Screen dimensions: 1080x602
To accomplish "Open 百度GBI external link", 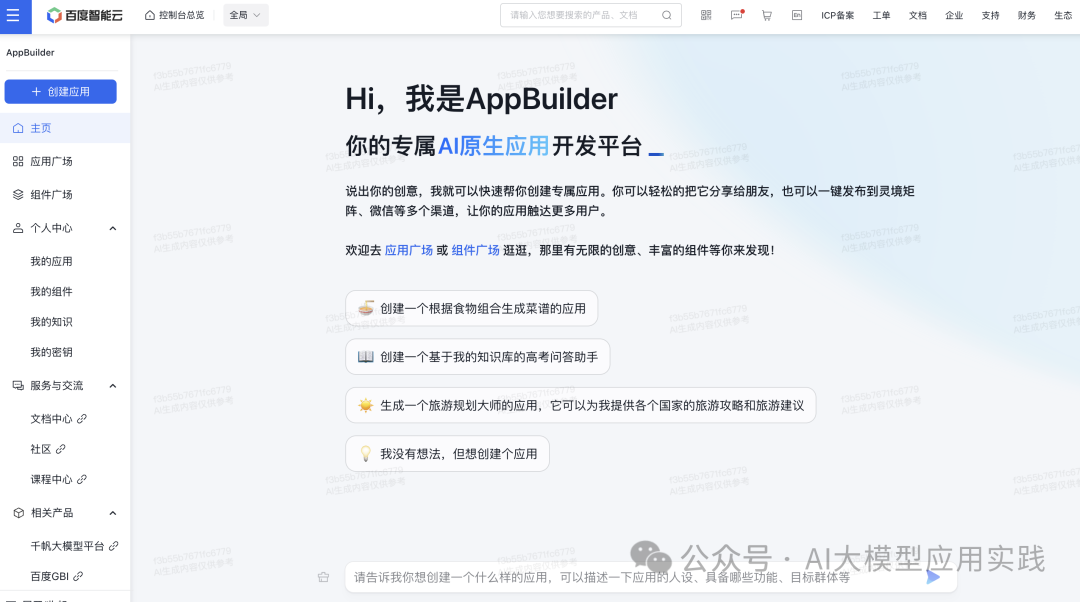I will pos(56,577).
